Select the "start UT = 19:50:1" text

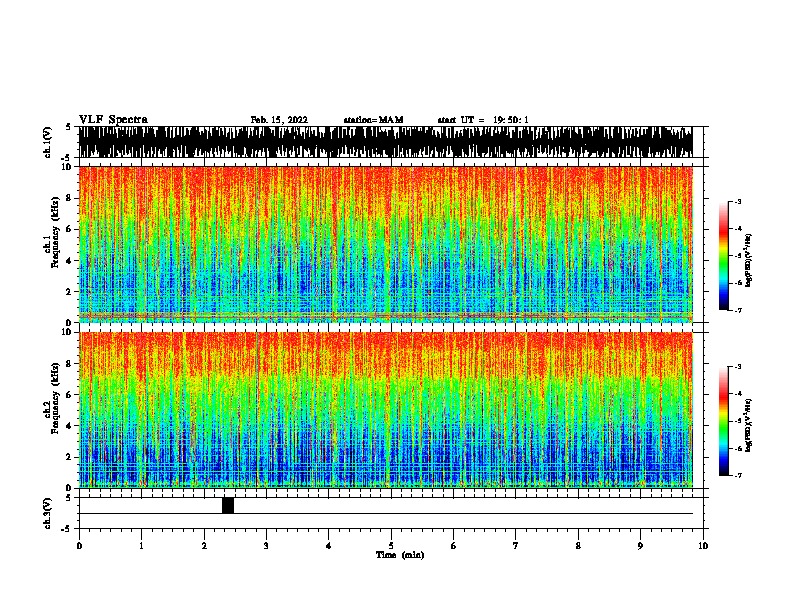coord(483,120)
